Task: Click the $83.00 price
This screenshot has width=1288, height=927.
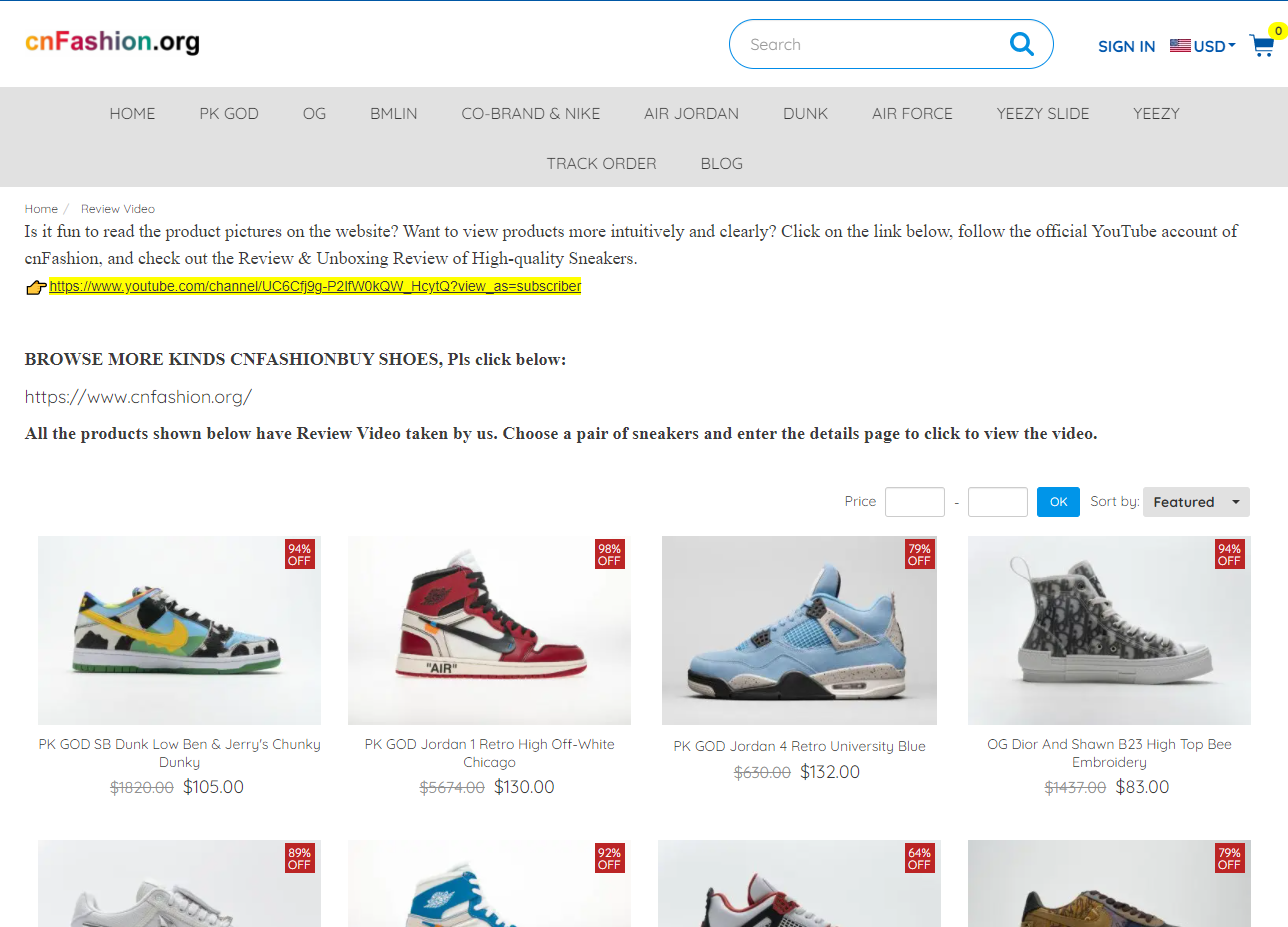Action: point(1142,787)
